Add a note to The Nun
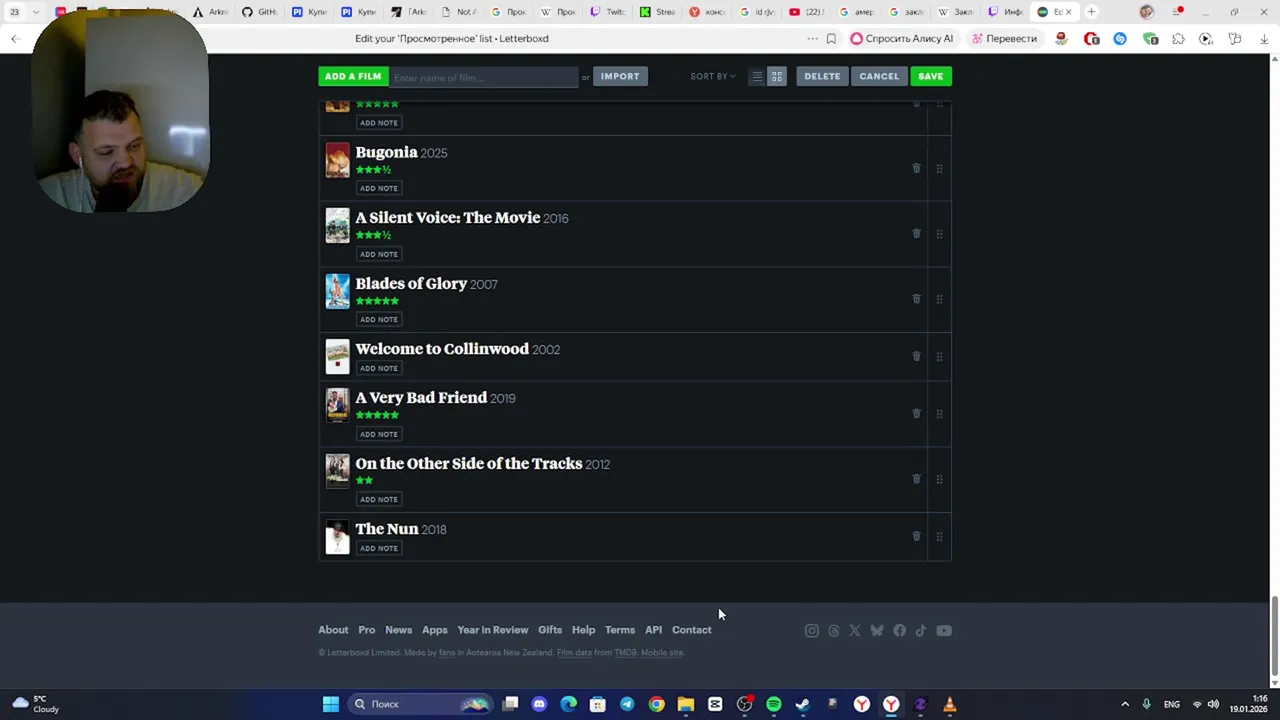This screenshot has height=720, width=1280. click(379, 548)
